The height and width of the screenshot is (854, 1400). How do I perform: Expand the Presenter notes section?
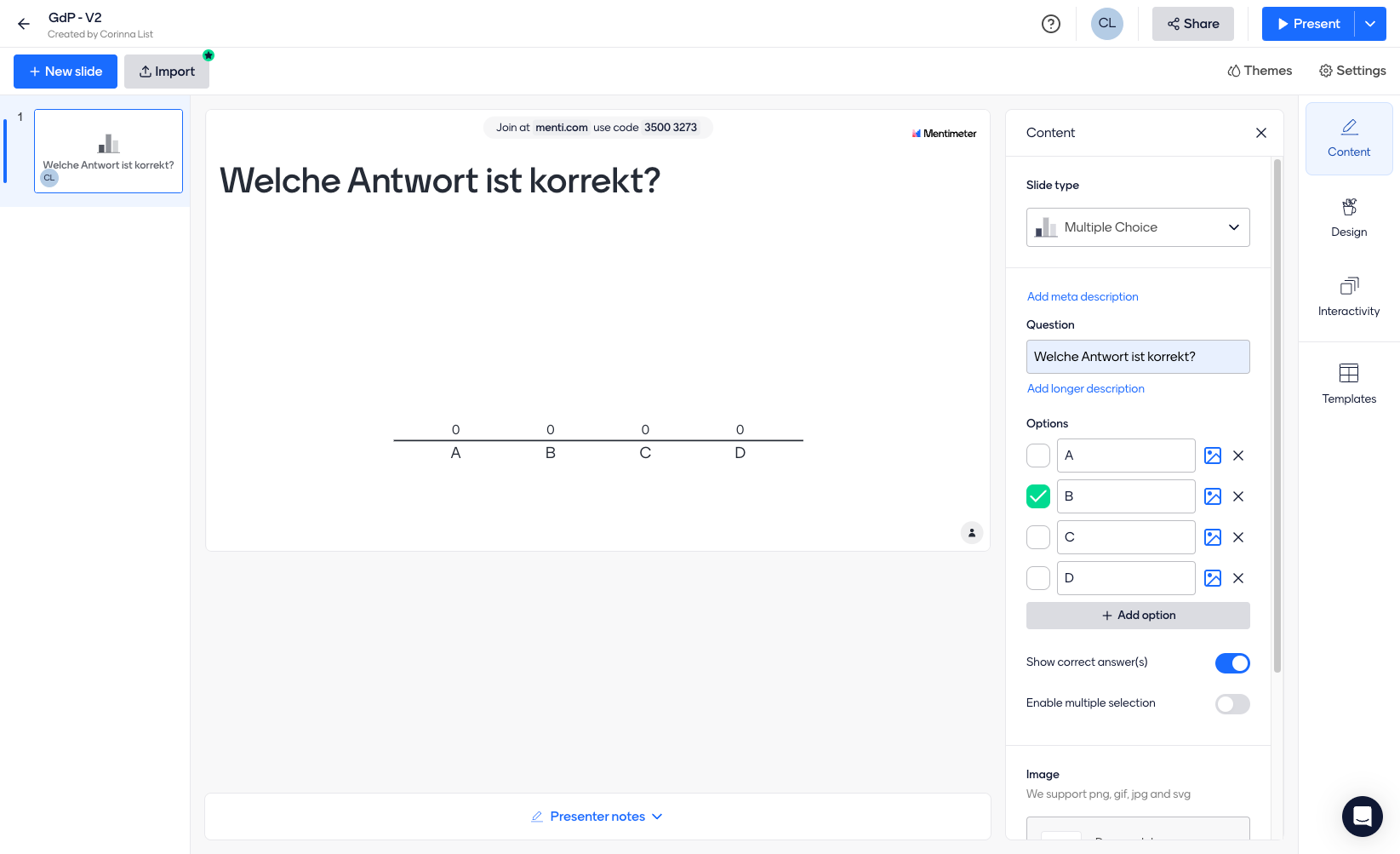(597, 817)
